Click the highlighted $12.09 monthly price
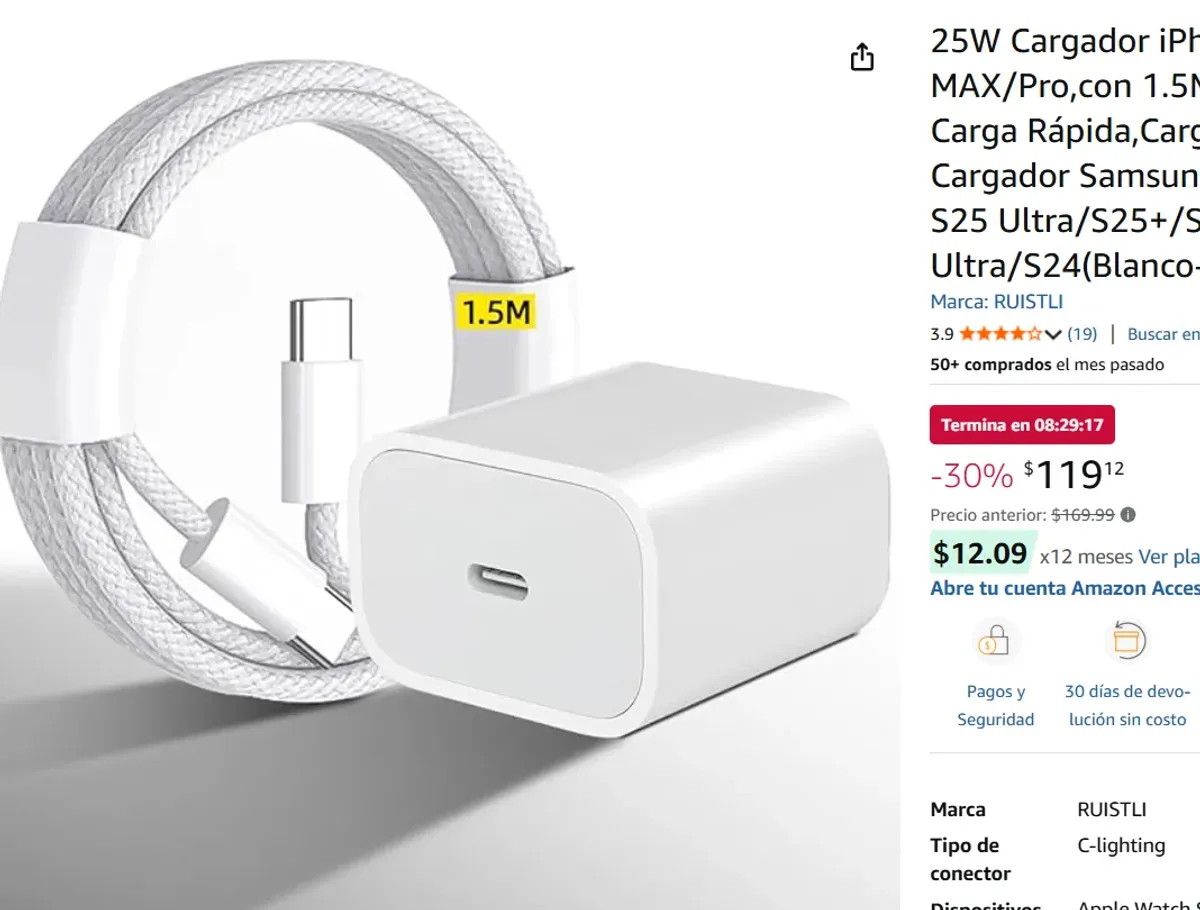The height and width of the screenshot is (910, 1200). (x=980, y=553)
